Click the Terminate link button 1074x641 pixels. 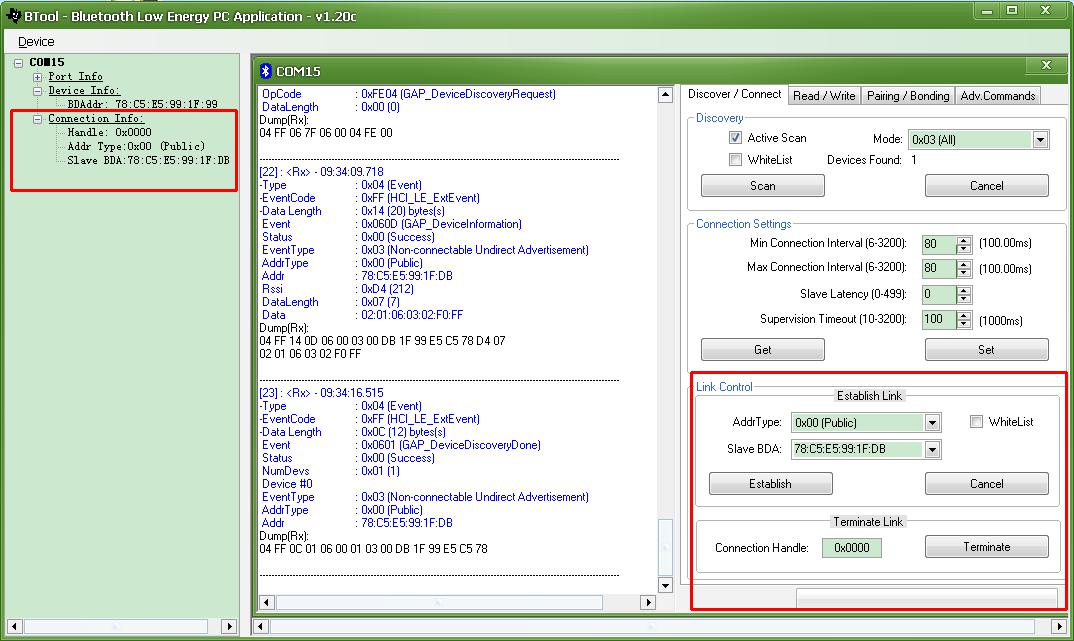[986, 546]
